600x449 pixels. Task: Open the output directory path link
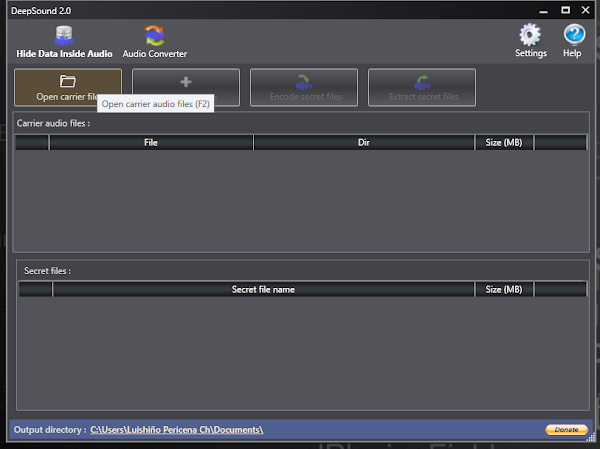pos(177,430)
